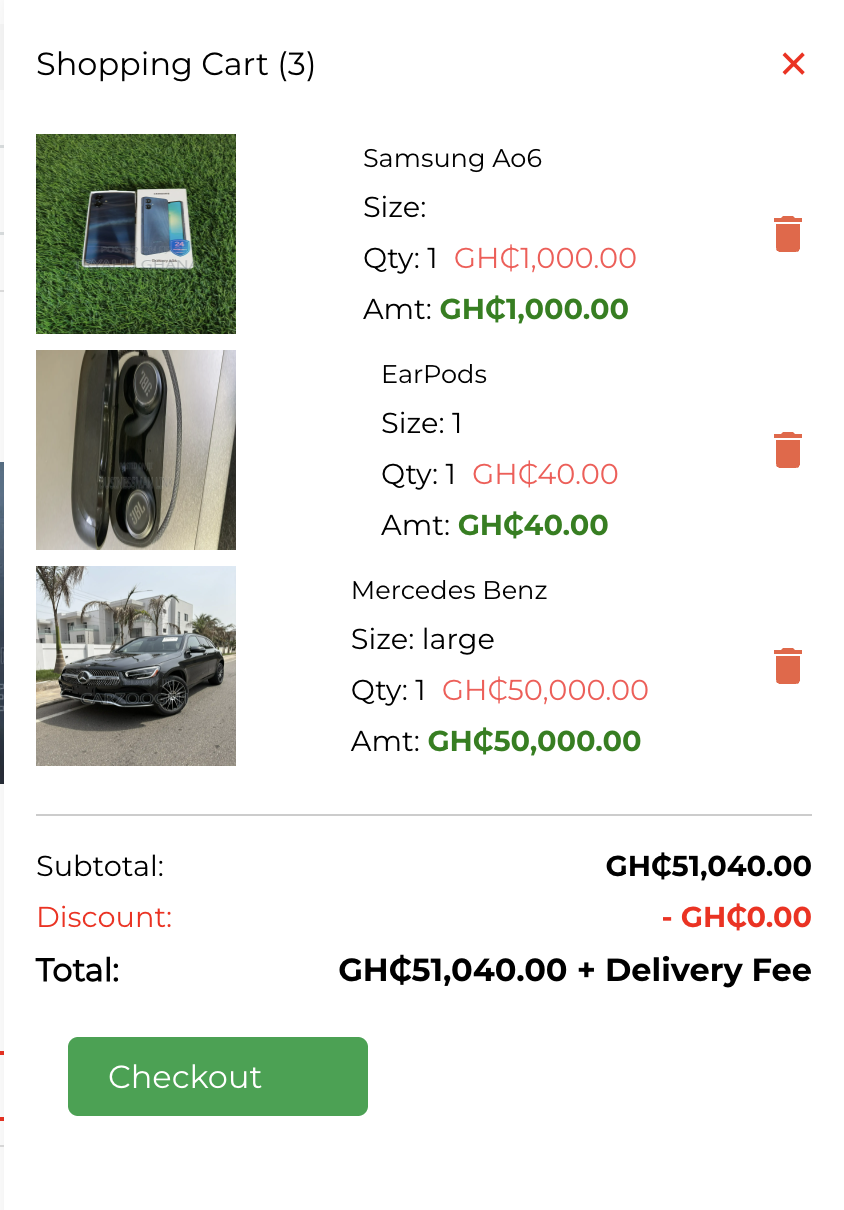The image size is (844, 1210).
Task: Click the discount amount - GH₵0.00
Action: tap(736, 917)
